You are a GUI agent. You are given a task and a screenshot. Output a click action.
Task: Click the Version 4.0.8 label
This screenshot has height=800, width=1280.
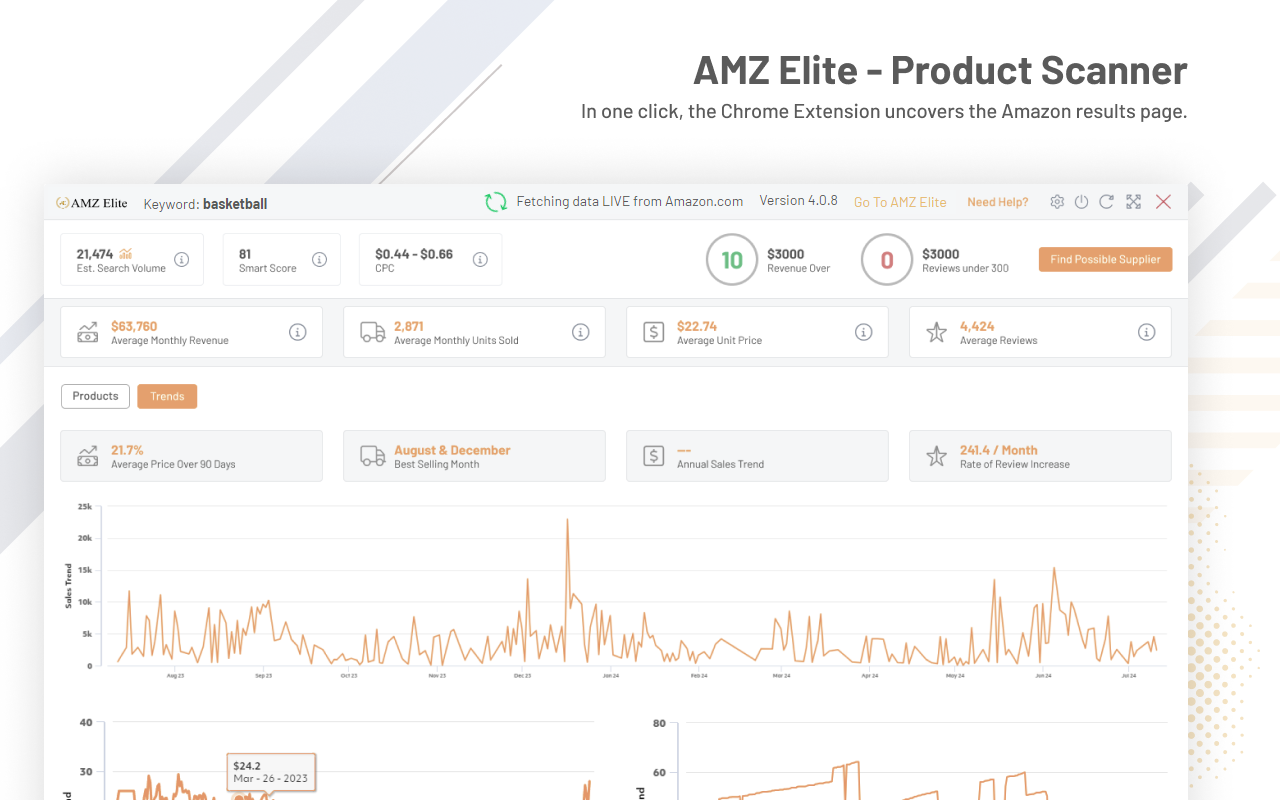point(798,201)
